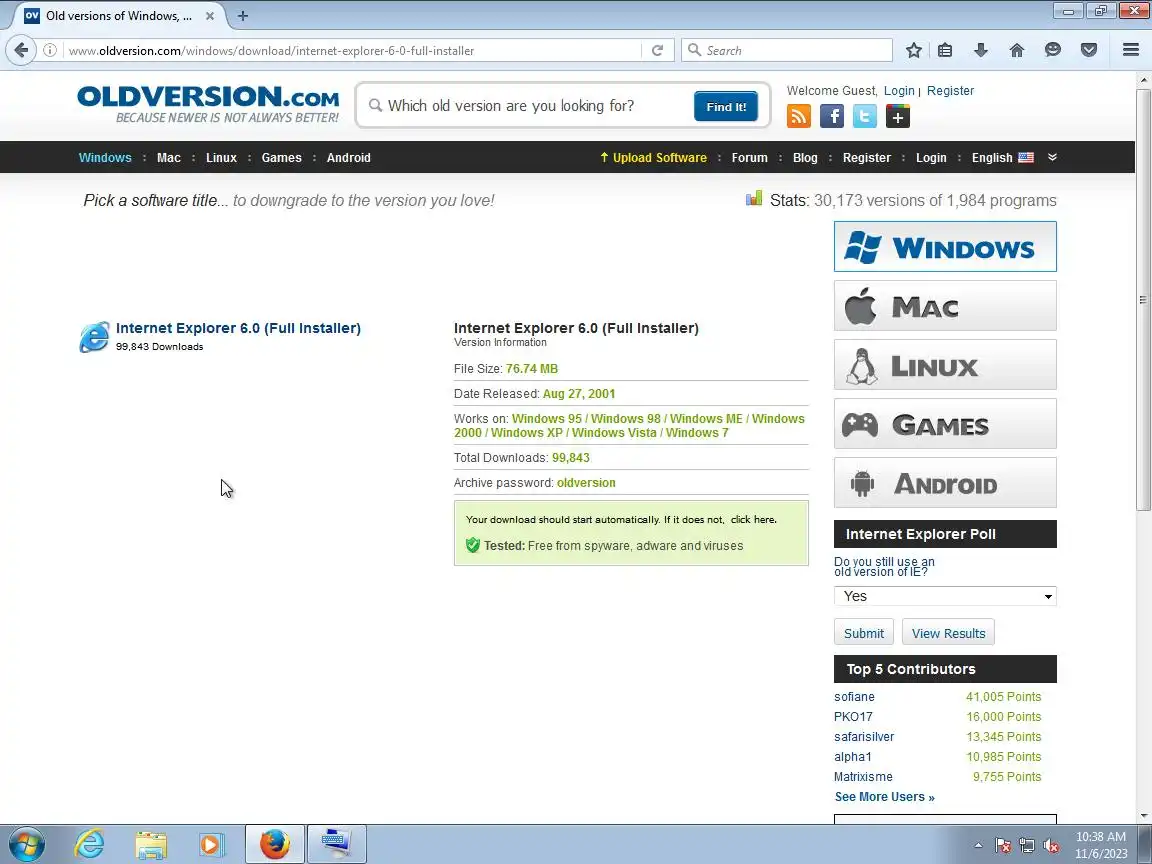Open the network tray icon

pyautogui.click(x=1027, y=846)
